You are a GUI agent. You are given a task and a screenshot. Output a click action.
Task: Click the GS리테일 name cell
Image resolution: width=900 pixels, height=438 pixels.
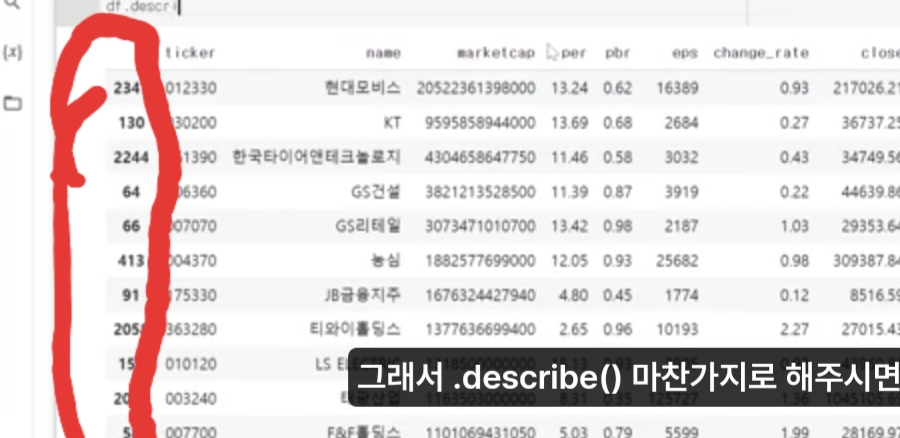(368, 226)
